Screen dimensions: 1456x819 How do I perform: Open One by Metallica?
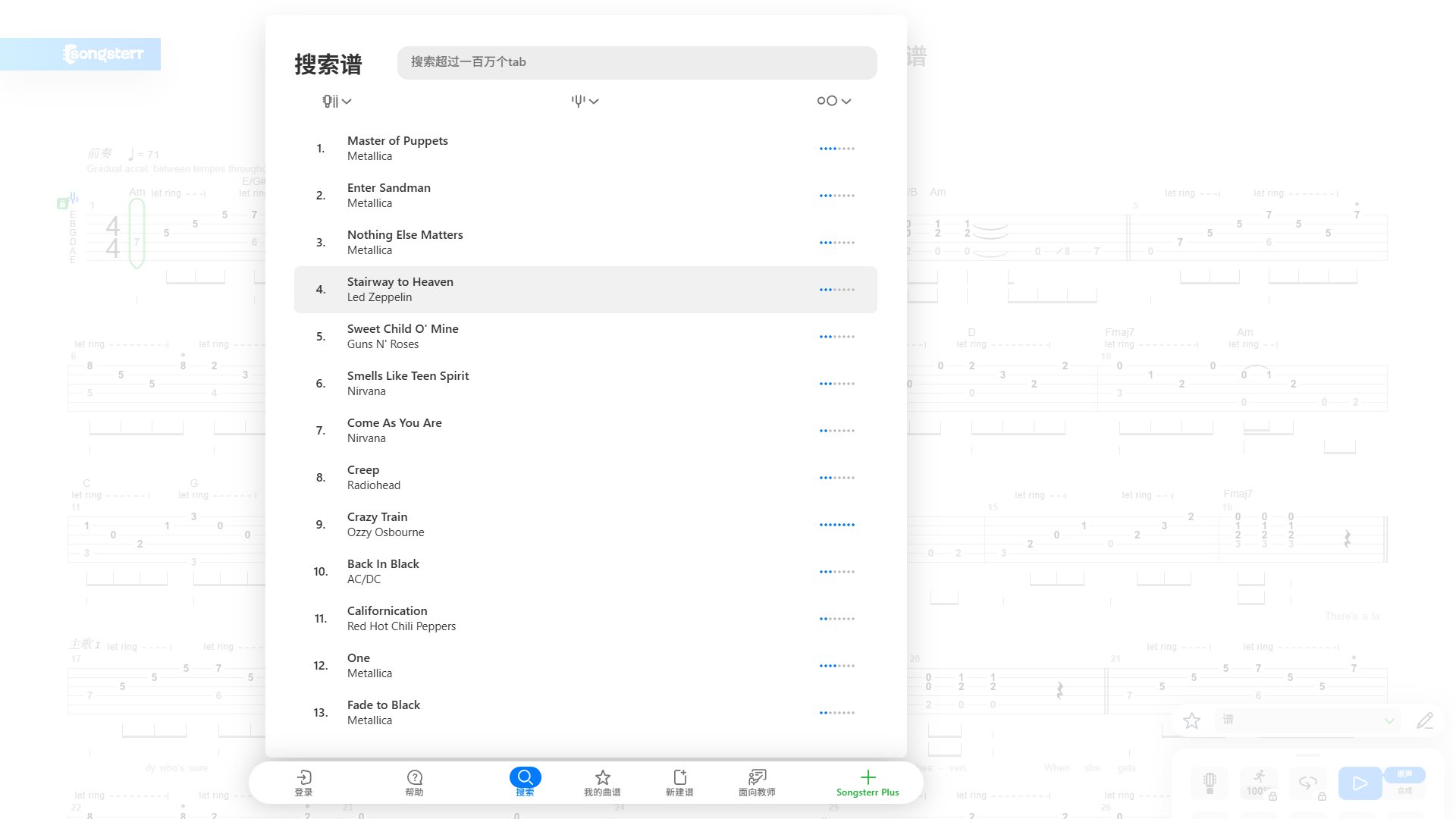coord(585,666)
